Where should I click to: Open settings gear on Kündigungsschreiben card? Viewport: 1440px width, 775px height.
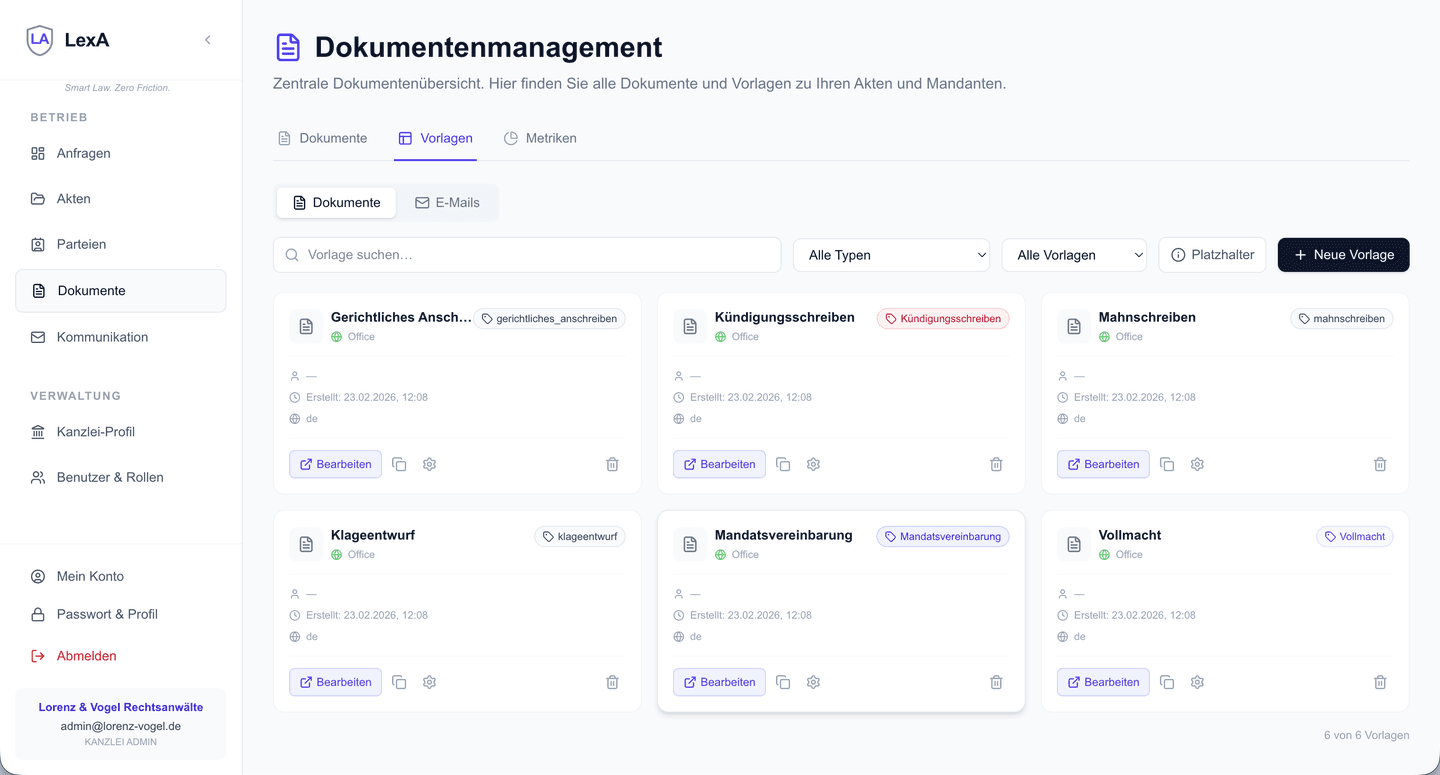(x=813, y=464)
